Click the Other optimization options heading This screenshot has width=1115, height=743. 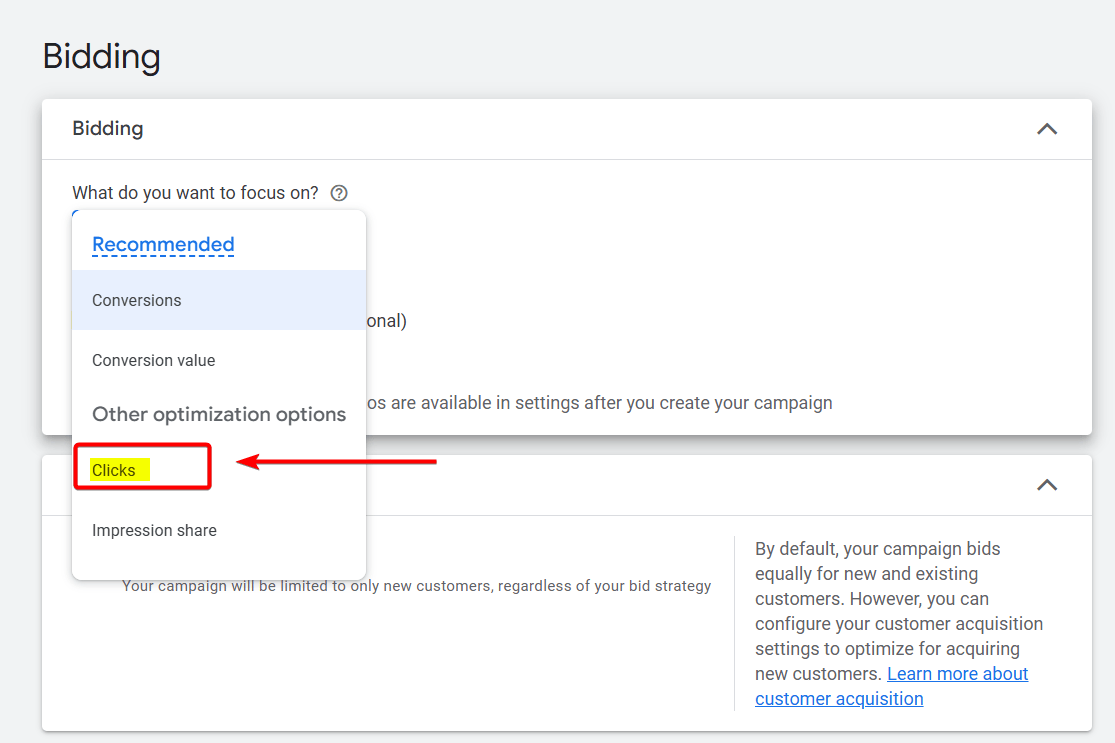click(x=219, y=414)
